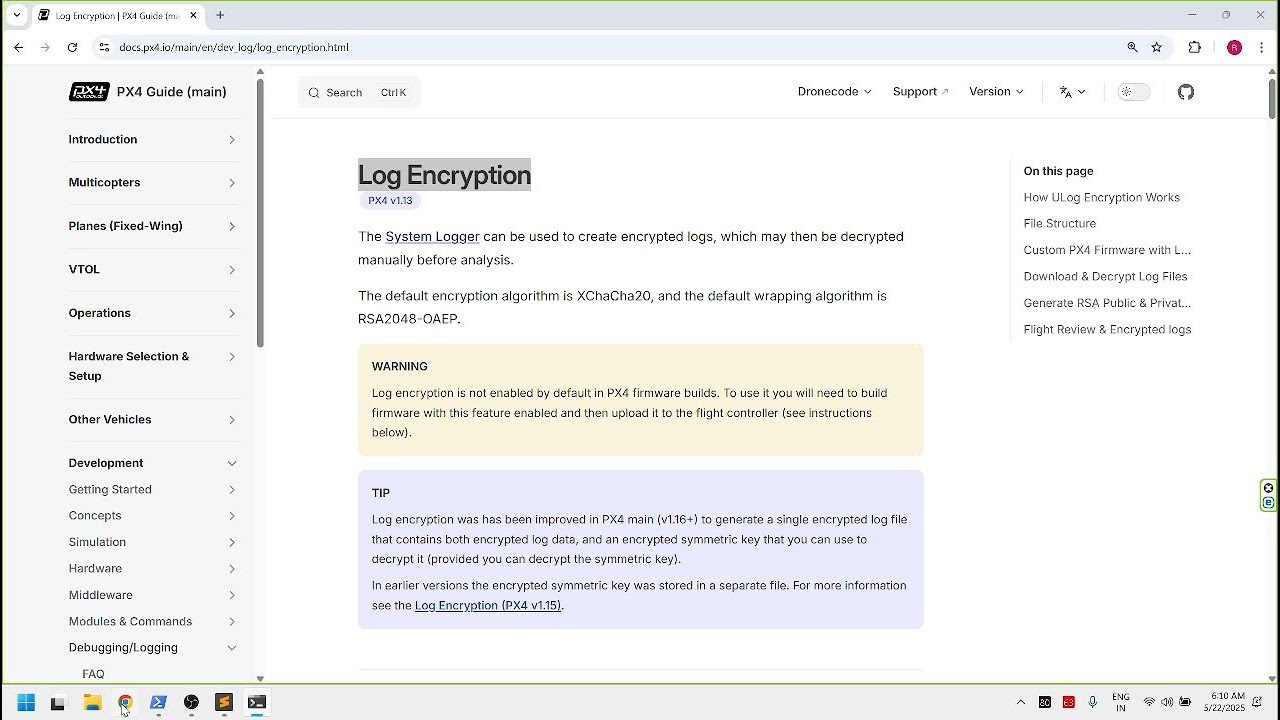Jump to How ULog Encryption Works
The image size is (1280, 720).
[x=1101, y=198]
